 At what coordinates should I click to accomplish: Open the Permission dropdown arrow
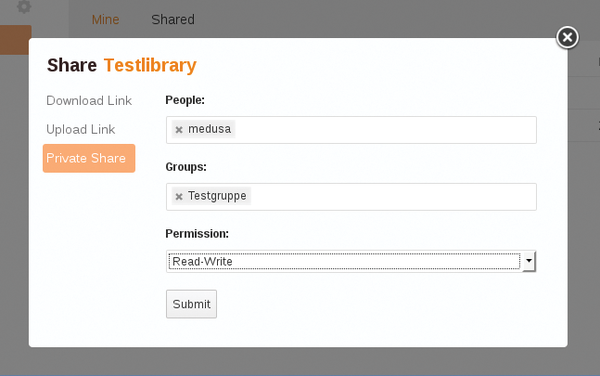coord(529,261)
